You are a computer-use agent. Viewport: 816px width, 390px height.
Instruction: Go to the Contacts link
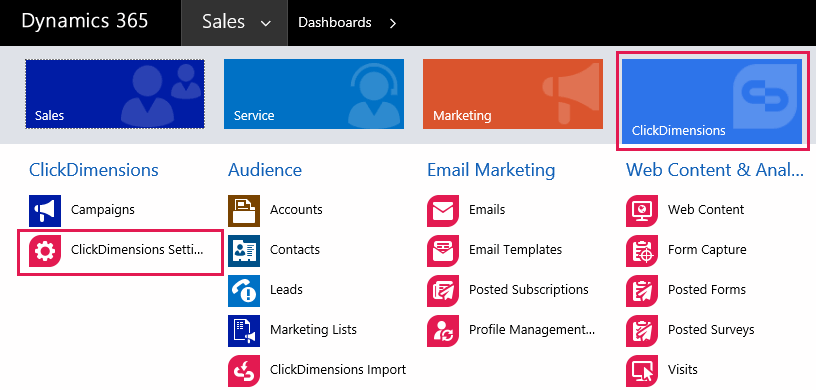(x=295, y=250)
